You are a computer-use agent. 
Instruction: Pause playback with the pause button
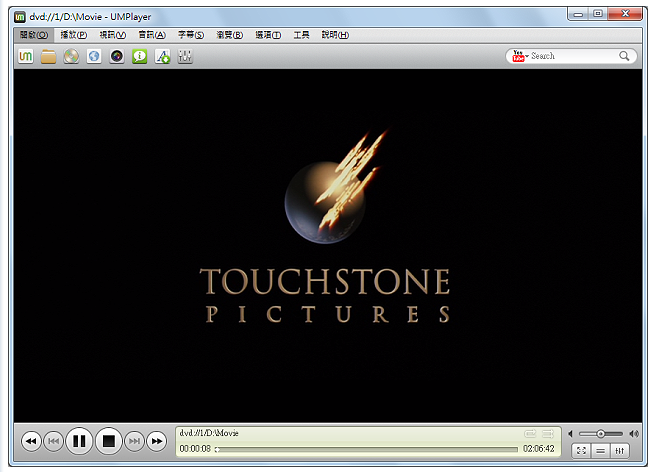click(x=79, y=441)
